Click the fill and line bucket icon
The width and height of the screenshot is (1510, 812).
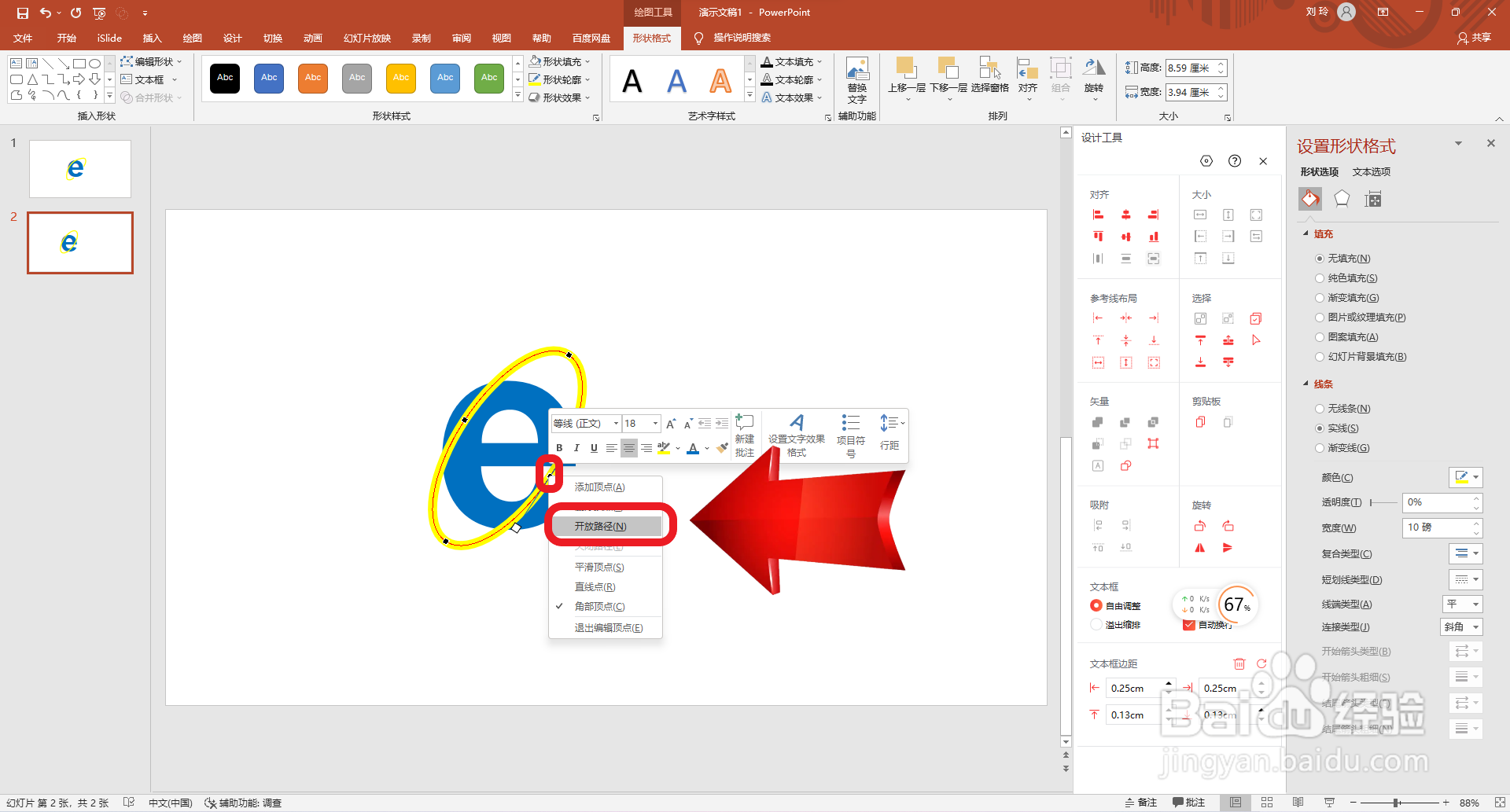[1310, 199]
